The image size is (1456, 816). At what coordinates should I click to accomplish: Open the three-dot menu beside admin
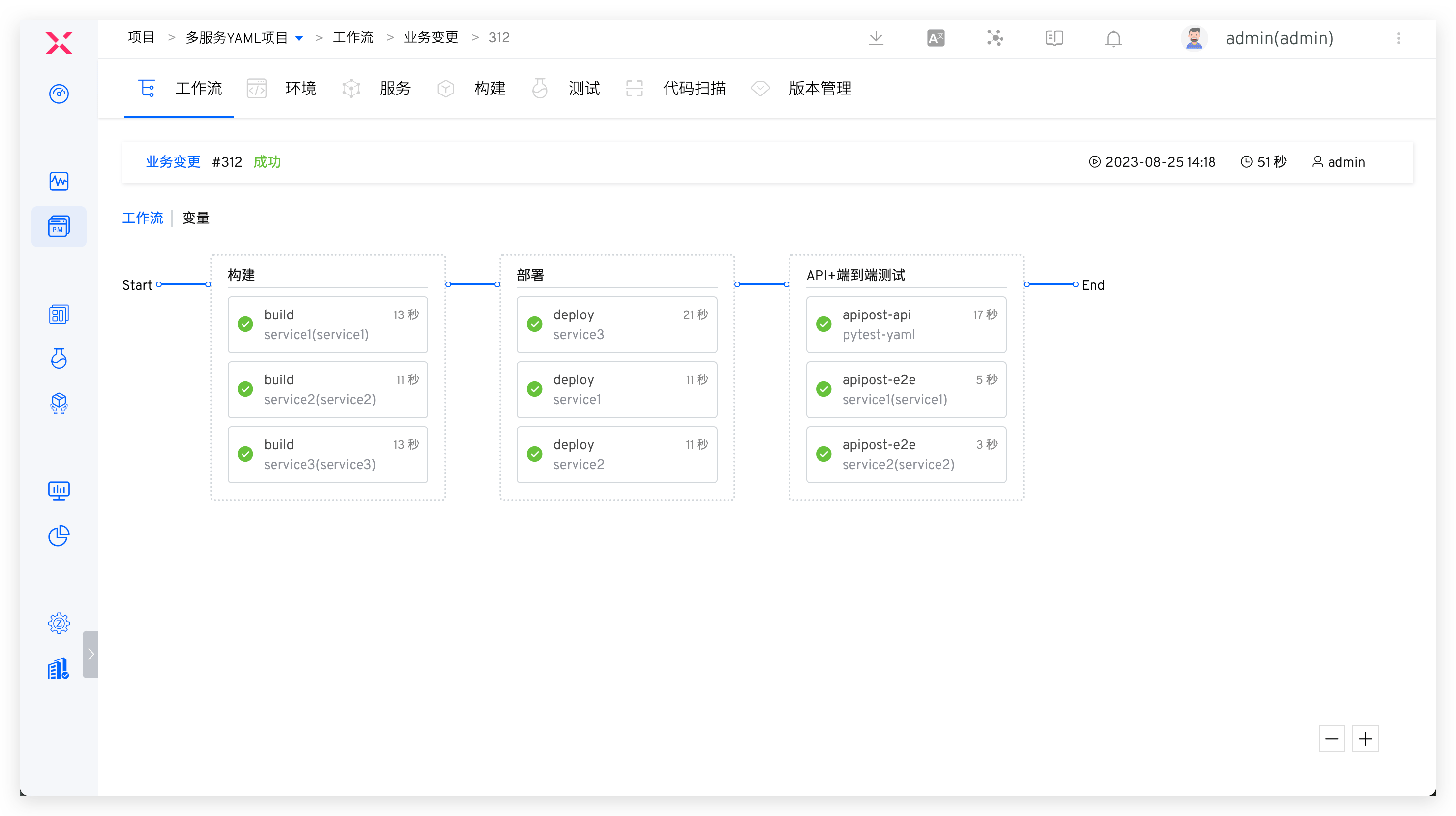tap(1398, 38)
